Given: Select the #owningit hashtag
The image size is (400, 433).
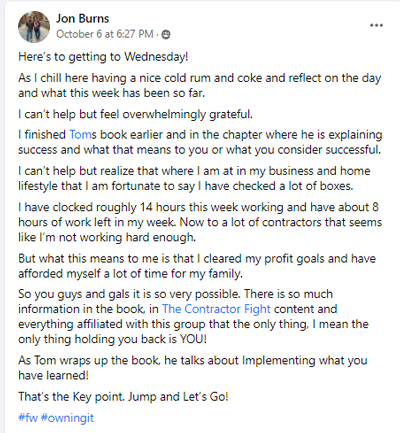Looking at the screenshot, I should 67,418.
